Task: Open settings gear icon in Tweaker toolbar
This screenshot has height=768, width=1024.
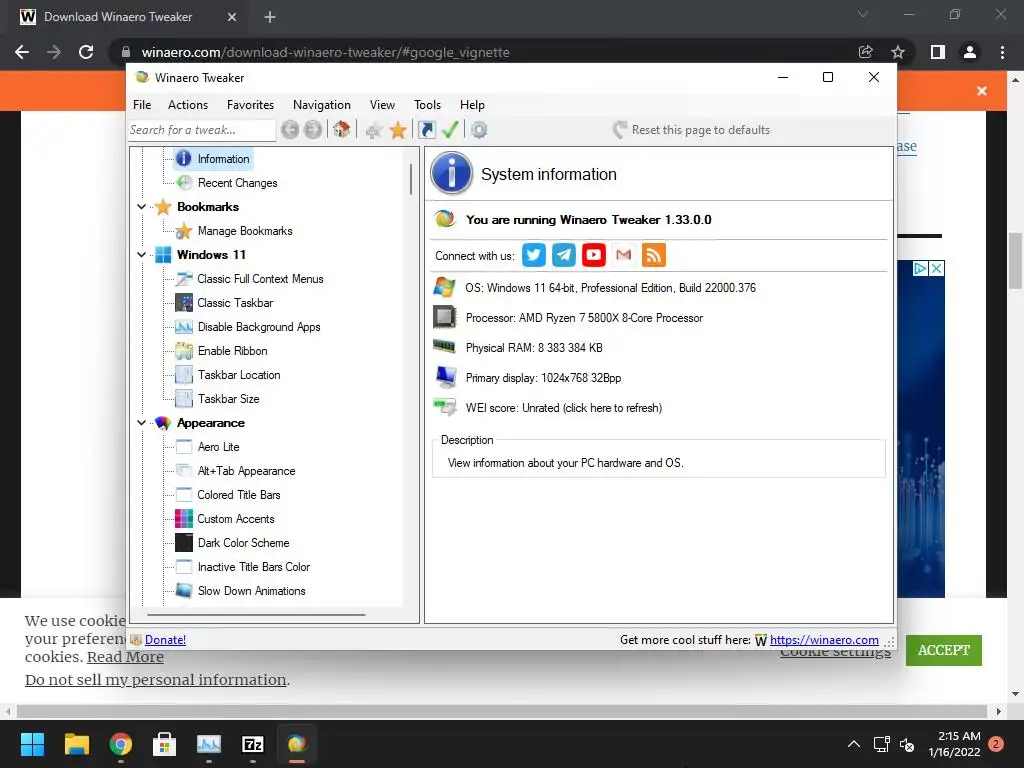Action: pos(479,130)
